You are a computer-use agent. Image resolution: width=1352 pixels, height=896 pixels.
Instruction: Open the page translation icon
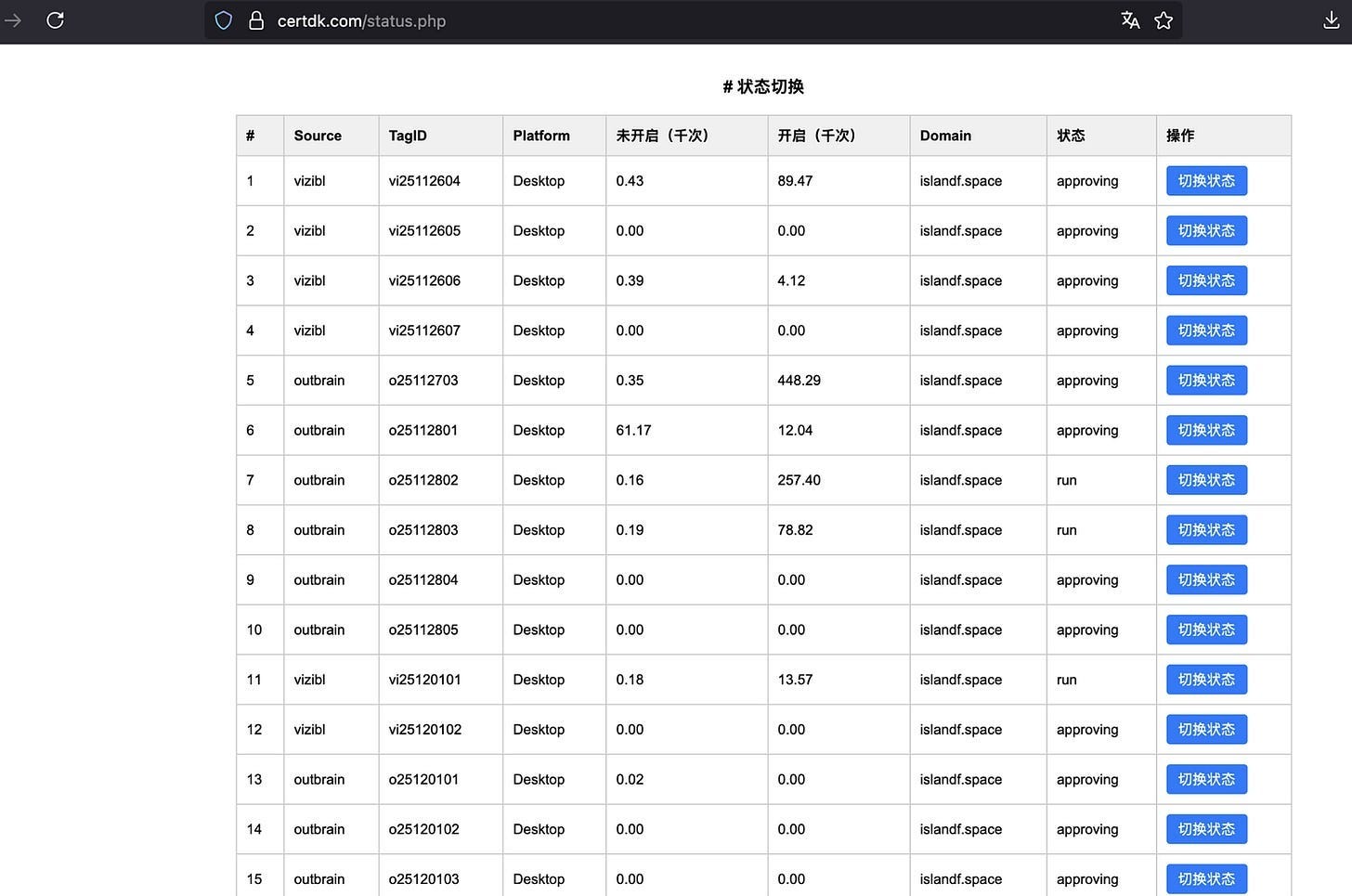tap(1130, 20)
